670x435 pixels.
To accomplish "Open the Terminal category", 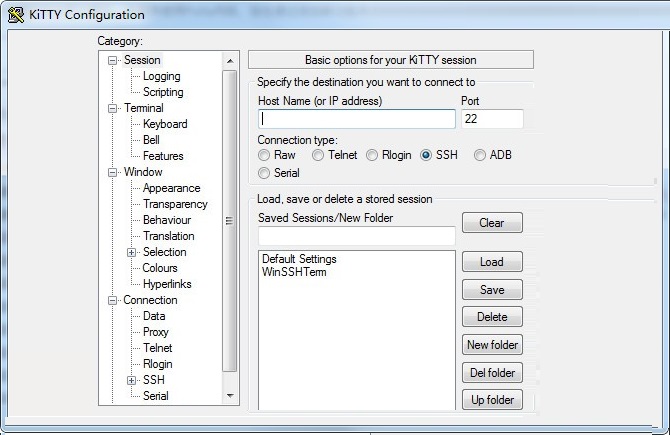I will click(144, 108).
